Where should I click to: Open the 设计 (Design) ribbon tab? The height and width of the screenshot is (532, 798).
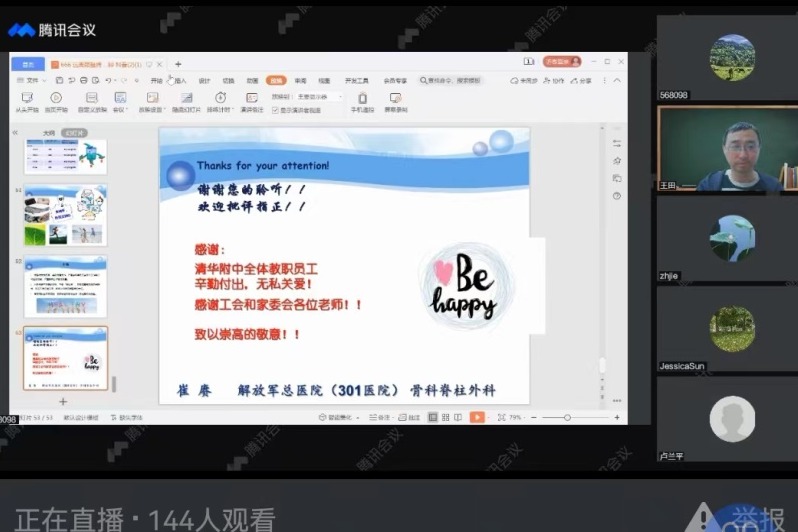coord(204,80)
